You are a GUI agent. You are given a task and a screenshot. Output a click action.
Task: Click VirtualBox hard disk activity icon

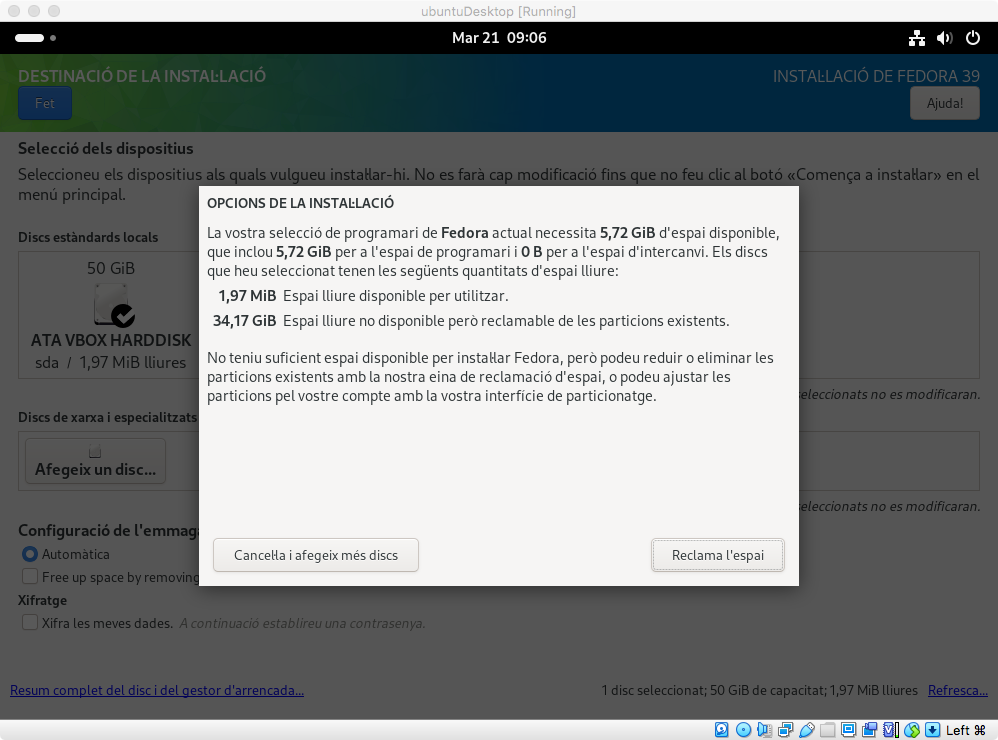[x=722, y=730]
